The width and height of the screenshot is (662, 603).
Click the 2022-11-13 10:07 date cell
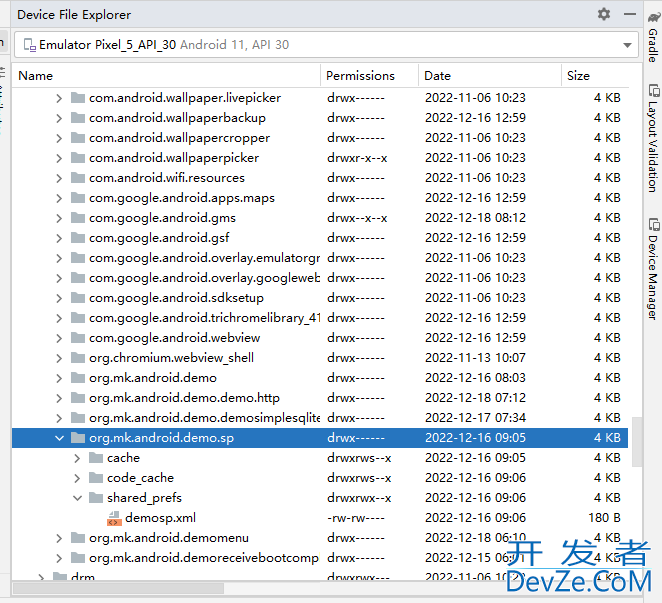click(475, 358)
